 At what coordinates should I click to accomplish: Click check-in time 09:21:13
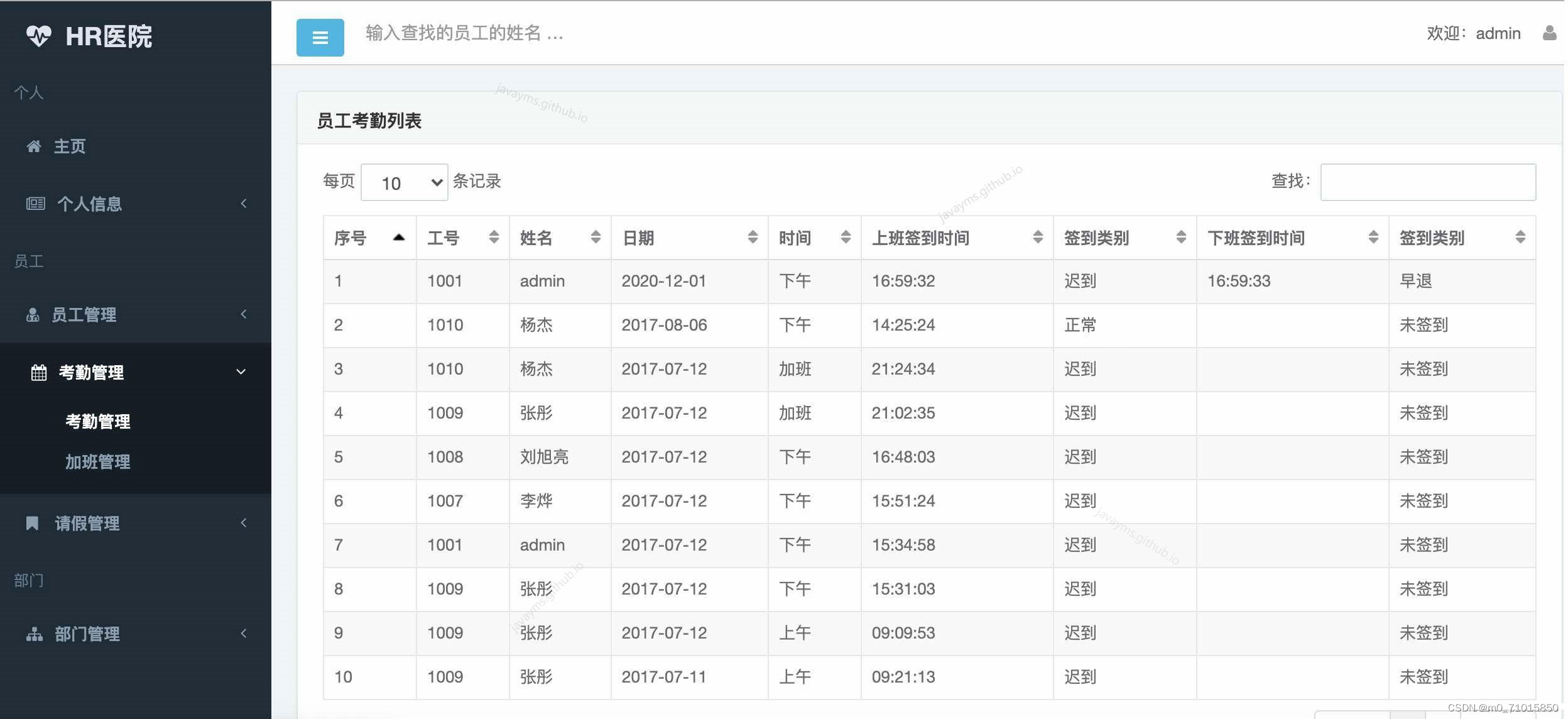(903, 677)
